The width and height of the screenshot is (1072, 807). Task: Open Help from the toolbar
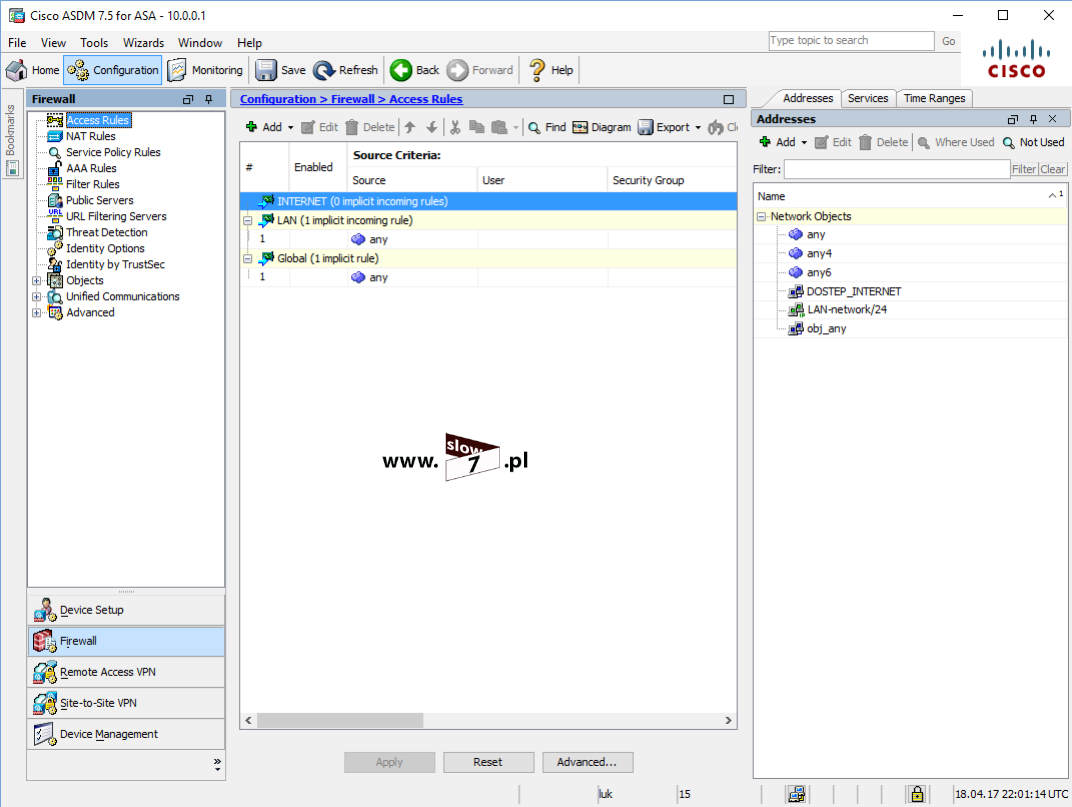551,70
